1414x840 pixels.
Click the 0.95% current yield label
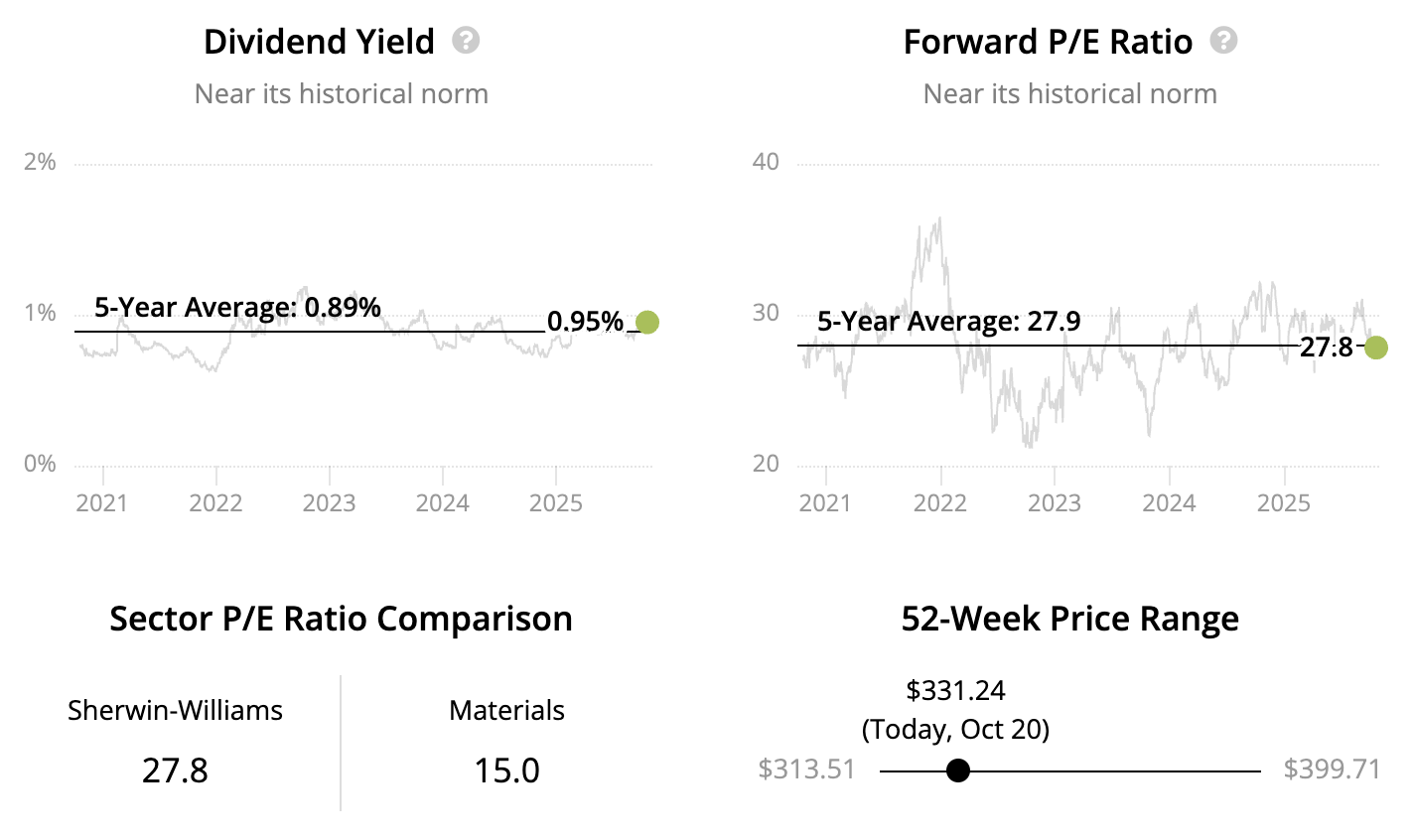point(585,322)
